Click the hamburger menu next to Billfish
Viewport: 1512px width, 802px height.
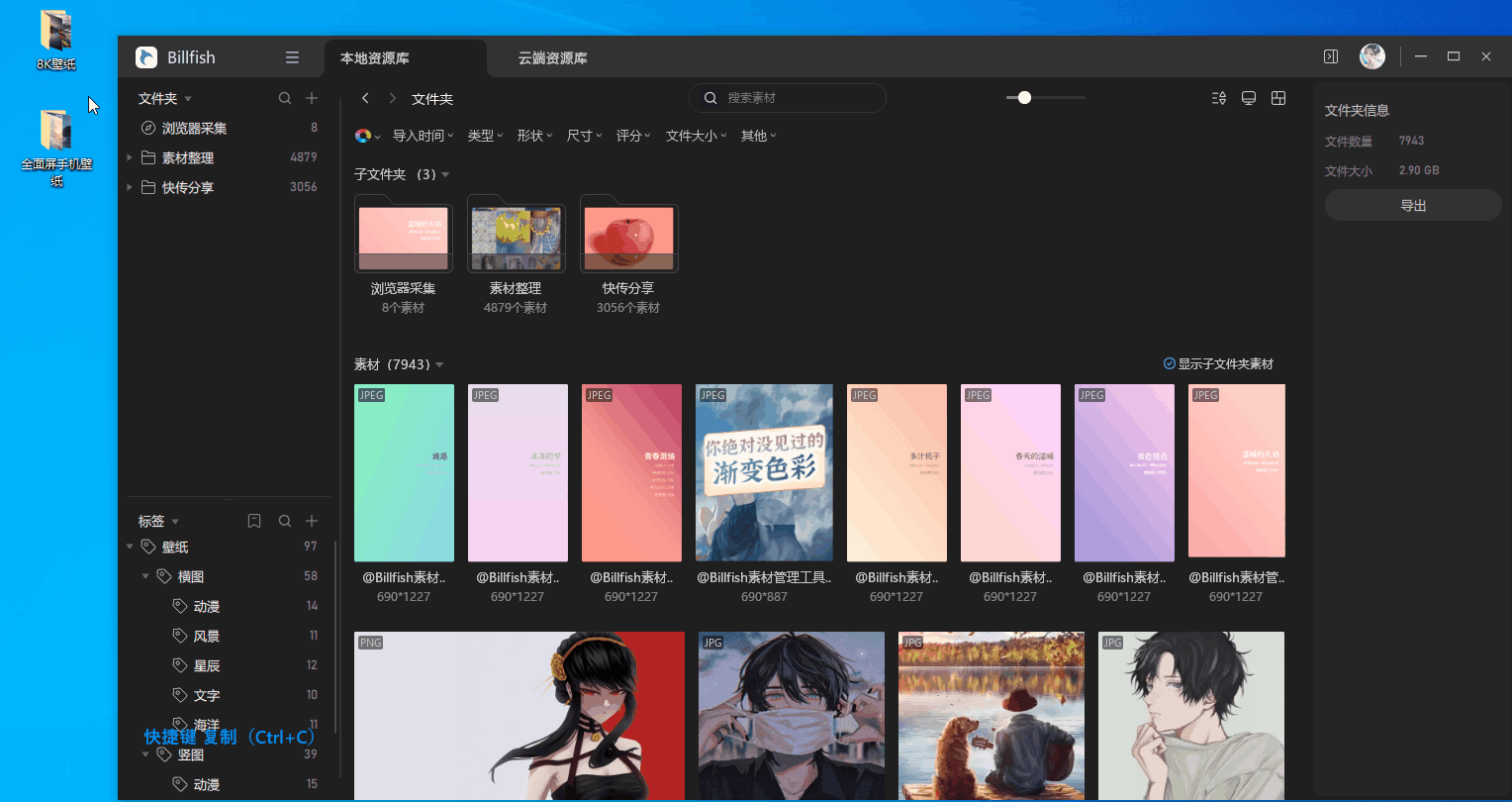point(292,57)
